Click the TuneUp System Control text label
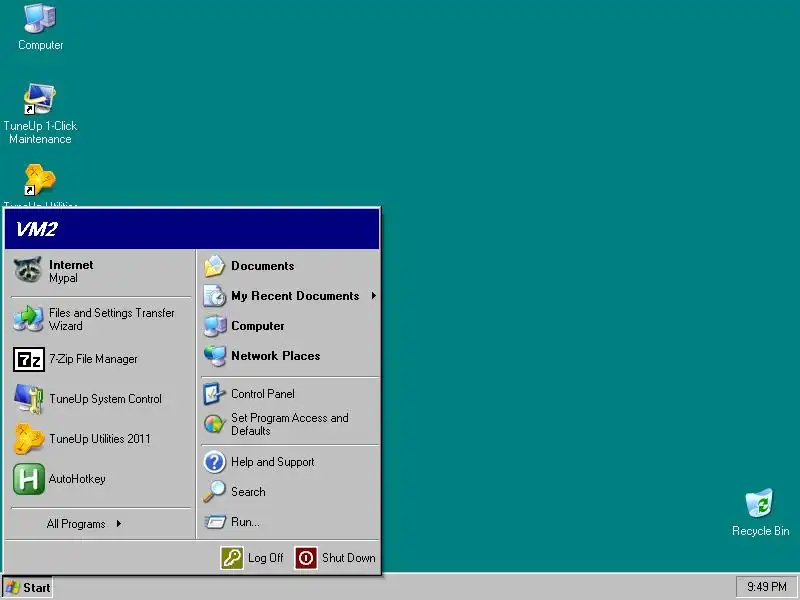The image size is (800, 600). (106, 399)
